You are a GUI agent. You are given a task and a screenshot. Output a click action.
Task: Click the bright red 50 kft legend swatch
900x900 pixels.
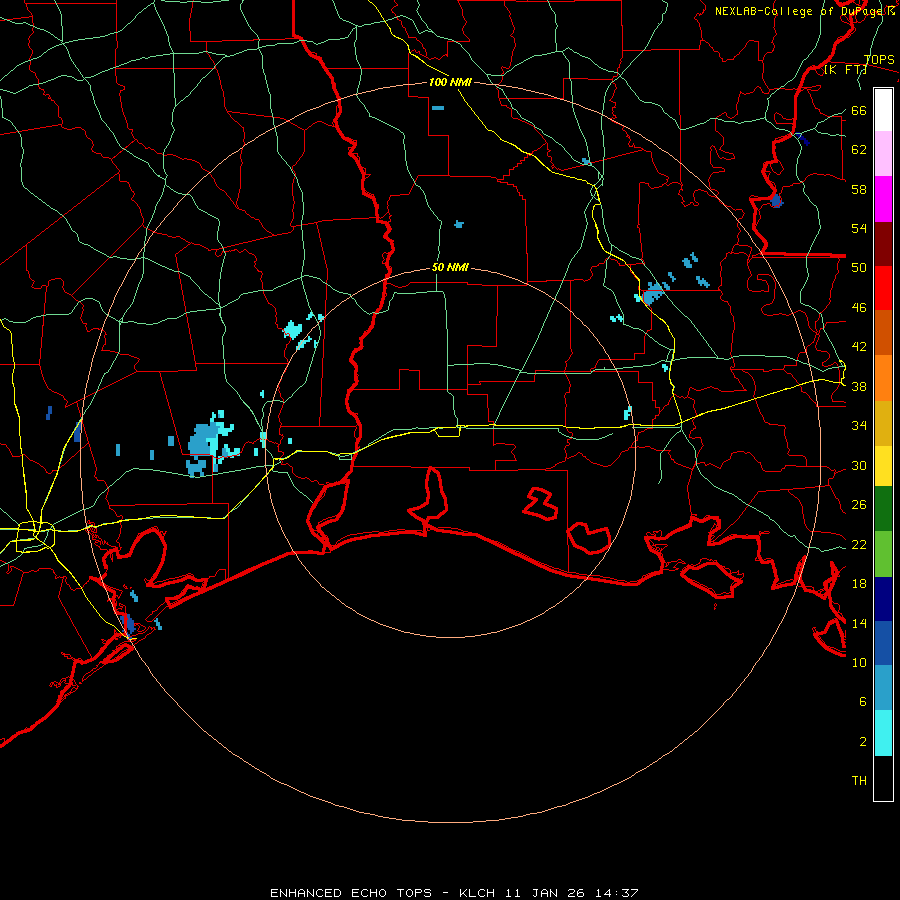[x=883, y=288]
